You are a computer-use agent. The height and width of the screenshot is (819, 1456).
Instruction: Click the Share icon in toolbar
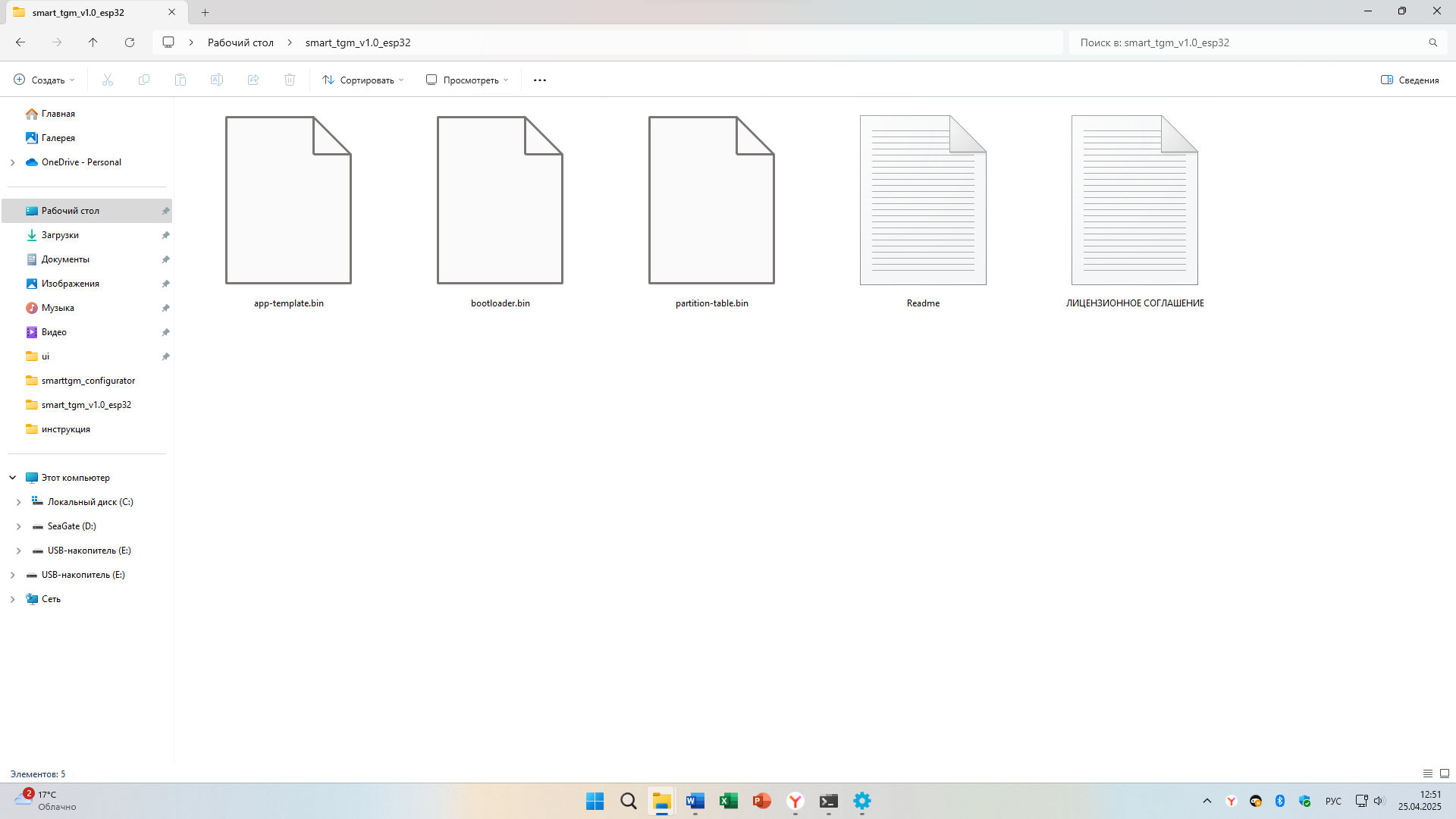click(x=253, y=80)
